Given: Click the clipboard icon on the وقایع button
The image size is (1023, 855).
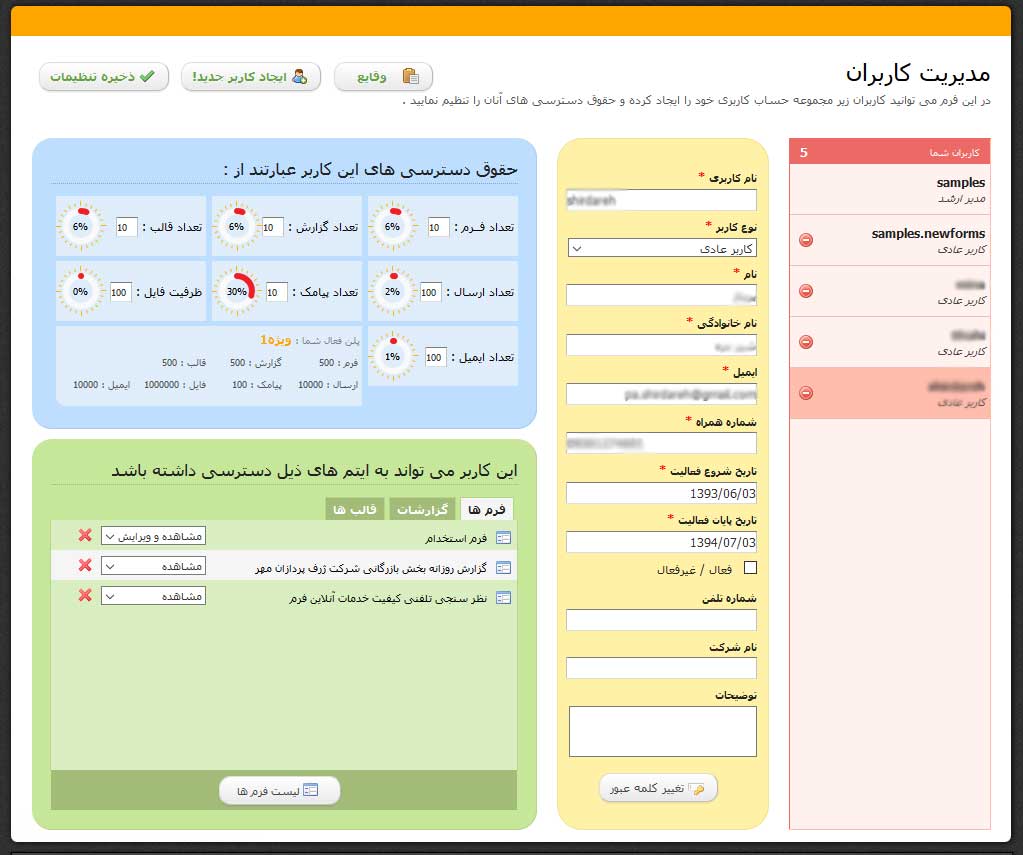Looking at the screenshot, I should click(x=411, y=76).
